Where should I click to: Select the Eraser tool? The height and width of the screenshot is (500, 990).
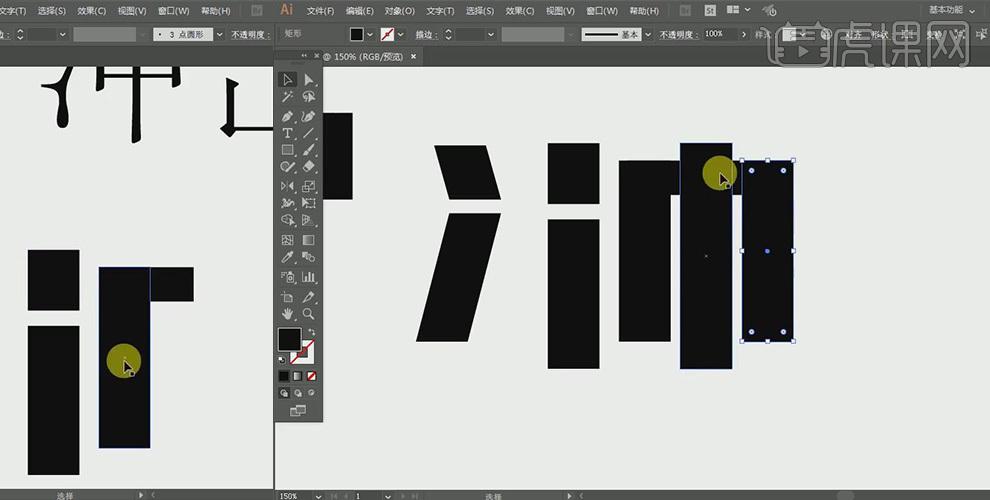click(x=308, y=167)
